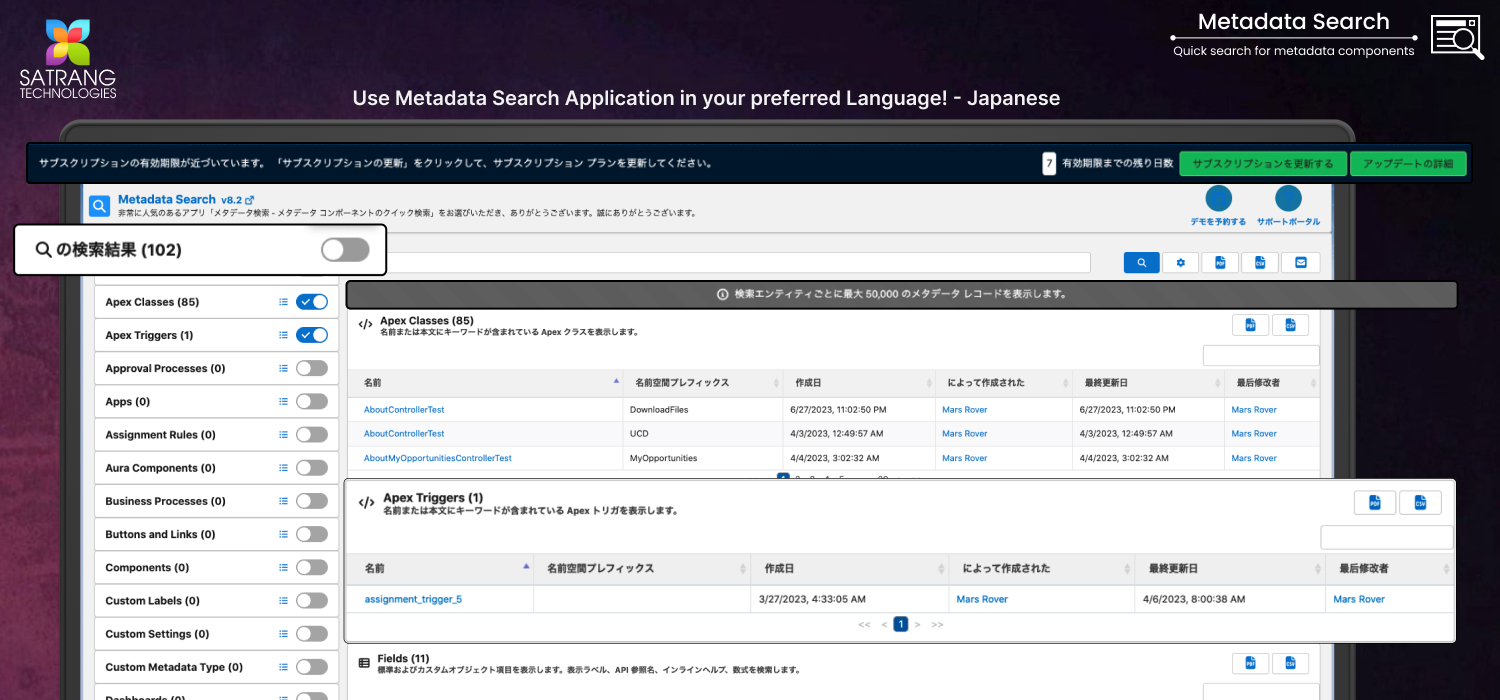The height and width of the screenshot is (700, 1500).
Task: Open AboutControllerTest in the UCD row
Action: (x=404, y=434)
